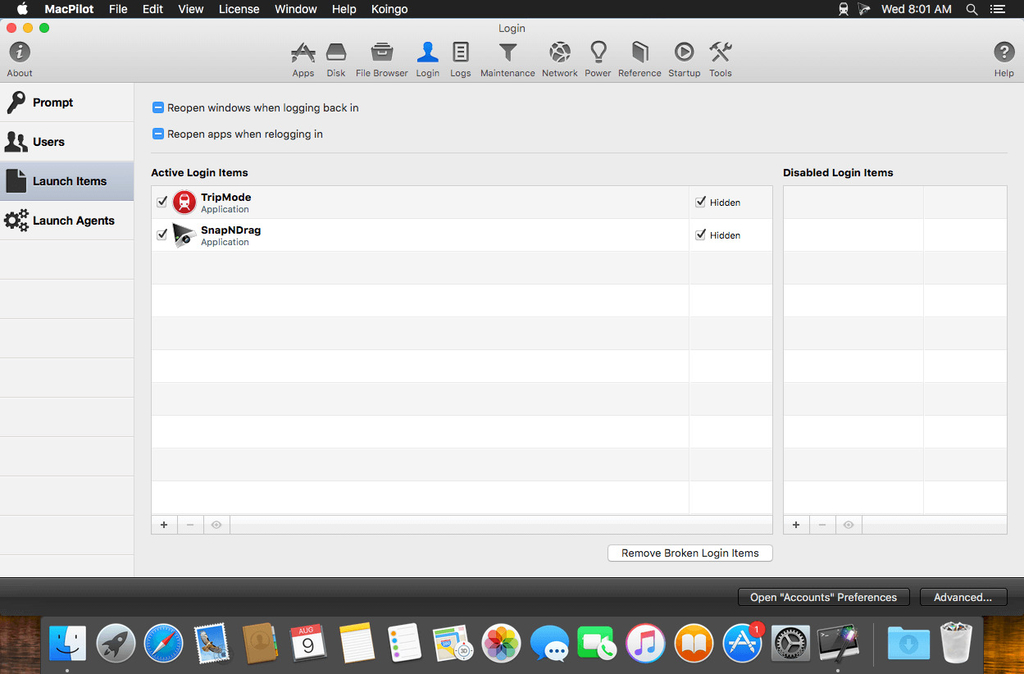The width and height of the screenshot is (1024, 674).
Task: Reveal disabled login item with eye button
Action: point(848,524)
